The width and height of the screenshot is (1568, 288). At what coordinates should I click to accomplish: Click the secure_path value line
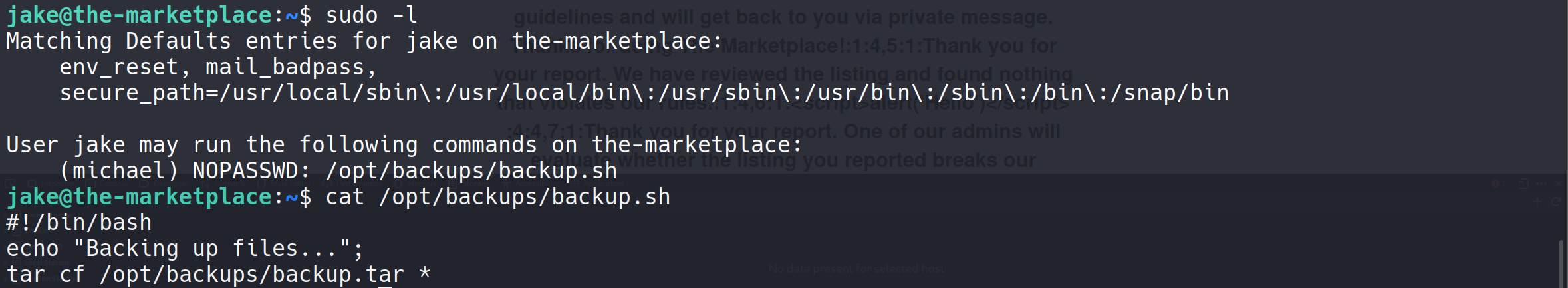(x=644, y=93)
